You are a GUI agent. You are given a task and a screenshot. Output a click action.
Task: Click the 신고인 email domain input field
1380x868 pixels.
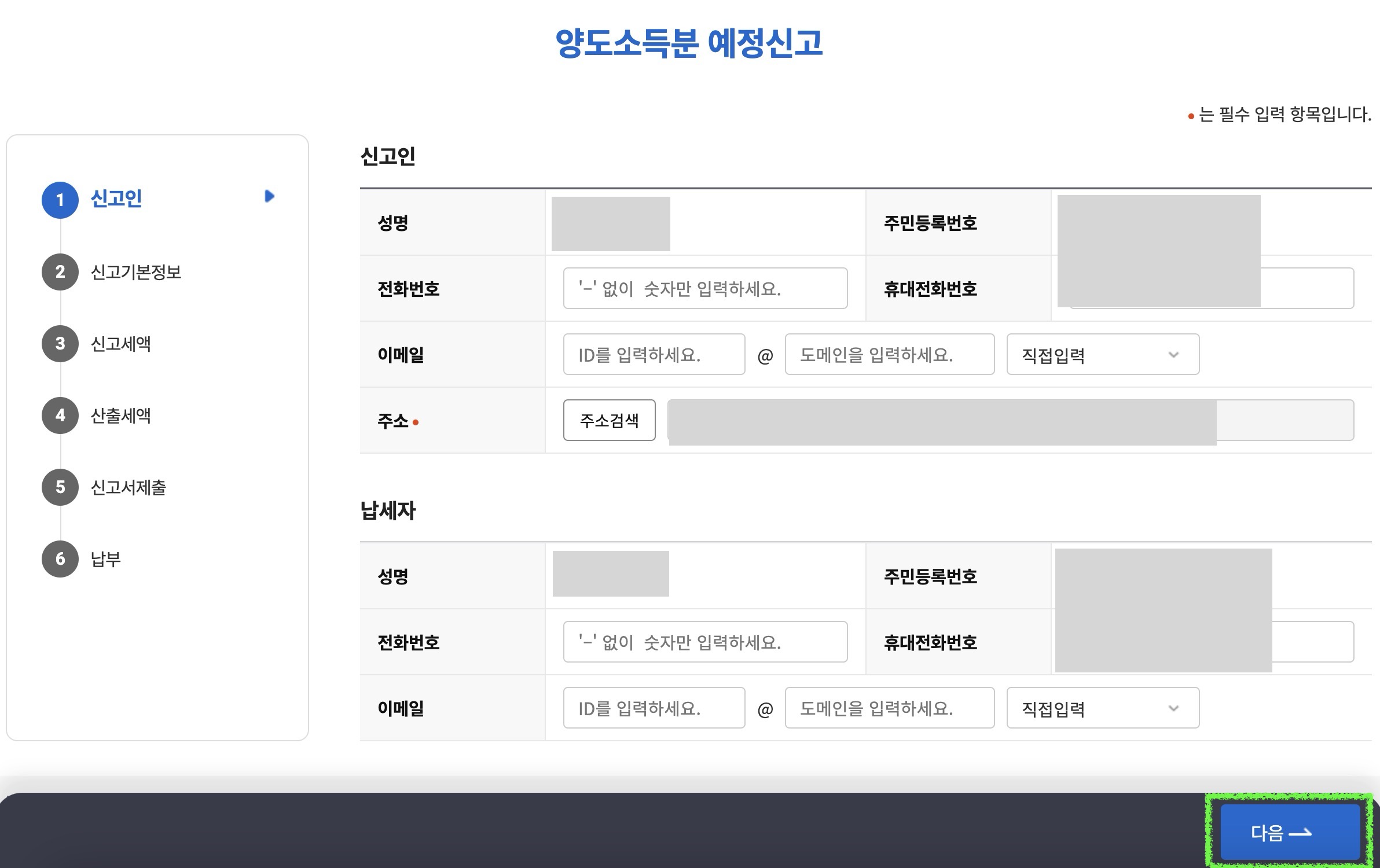click(889, 354)
